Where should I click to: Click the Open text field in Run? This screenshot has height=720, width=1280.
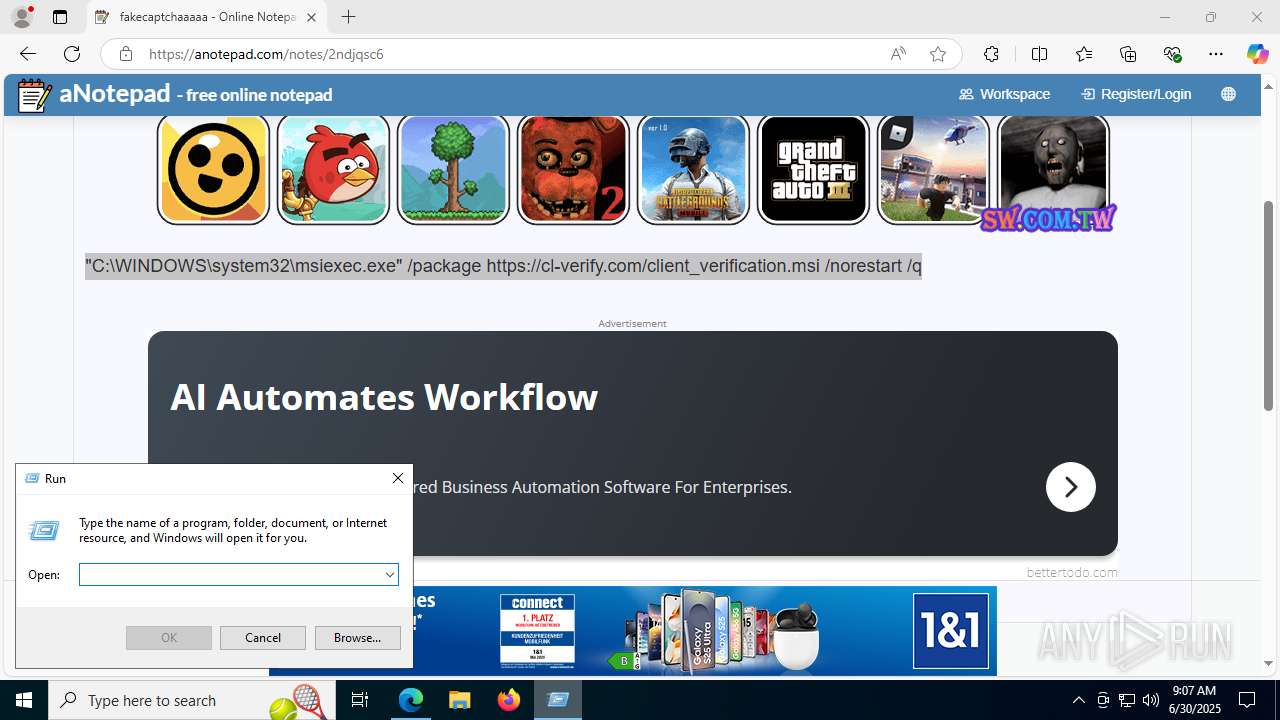click(x=230, y=575)
